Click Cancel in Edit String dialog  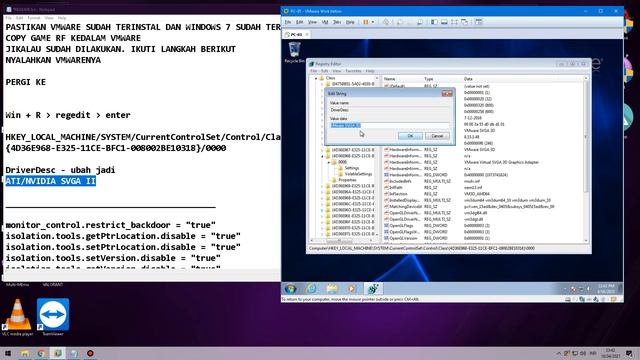tap(437, 136)
